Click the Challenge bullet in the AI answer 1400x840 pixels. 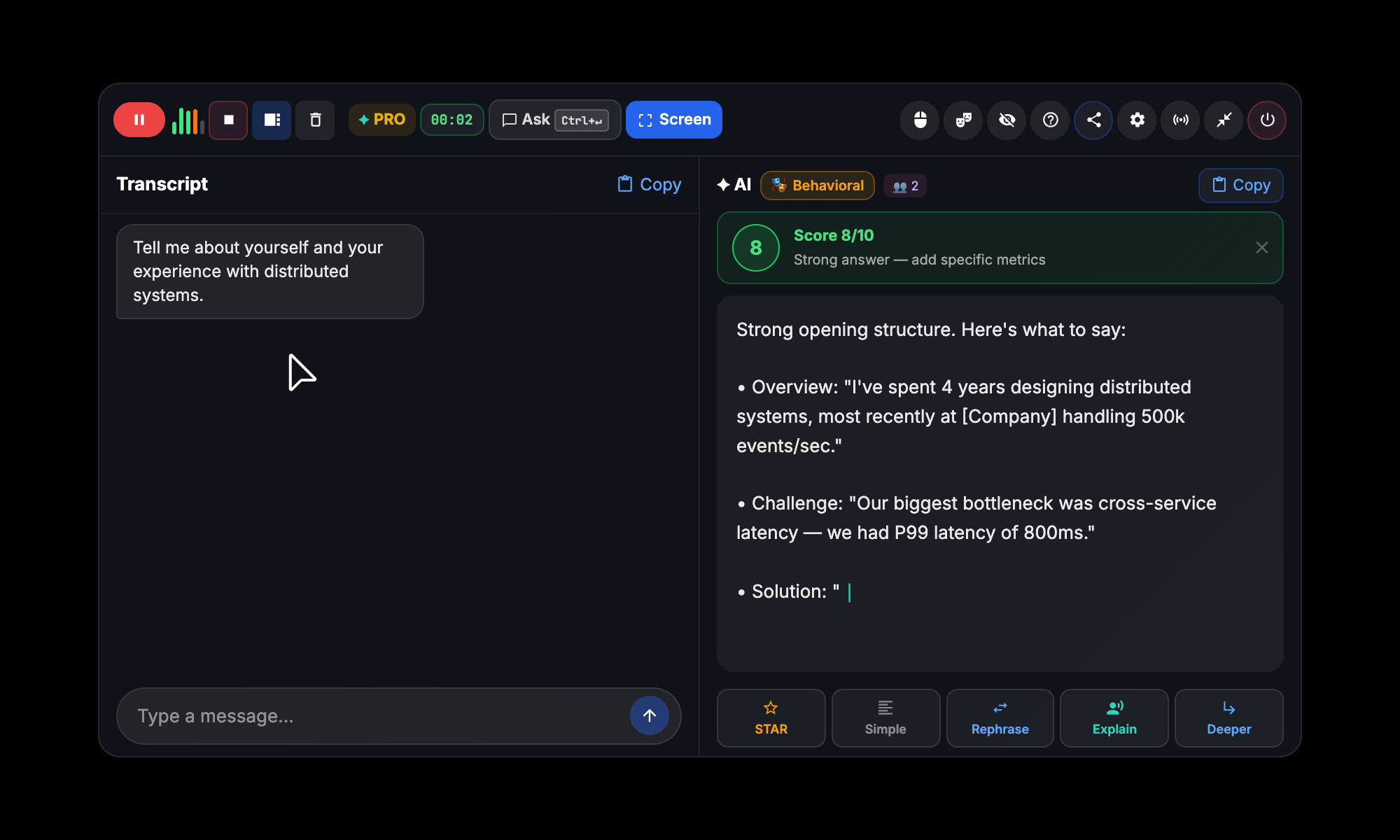976,518
